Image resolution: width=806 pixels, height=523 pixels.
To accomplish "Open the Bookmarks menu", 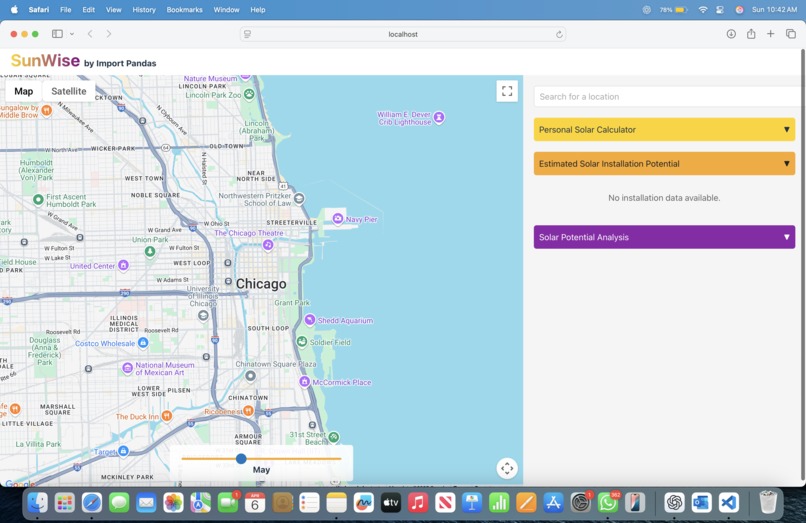I will [184, 10].
